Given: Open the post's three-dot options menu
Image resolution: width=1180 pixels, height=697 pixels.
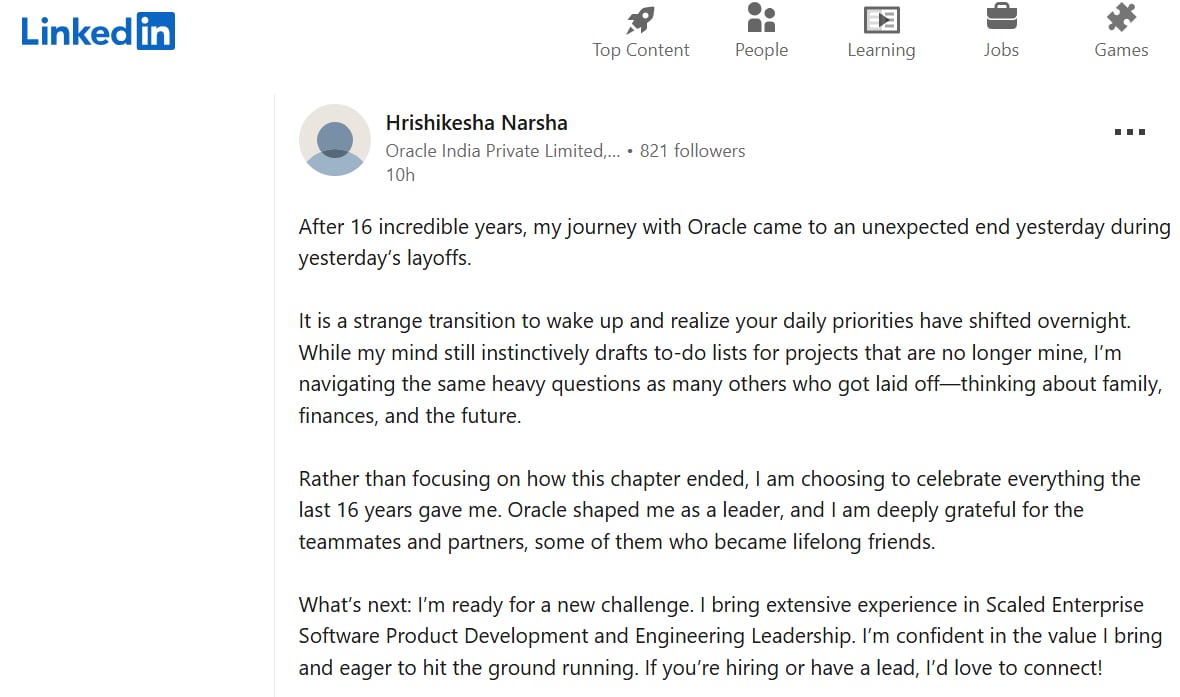Looking at the screenshot, I should (1129, 132).
